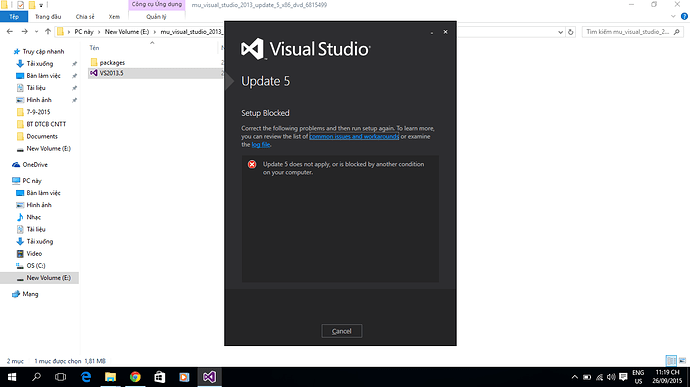Open OS (C:) drive in sidebar
Viewport: 690px width, 387px height.
click(x=36, y=266)
